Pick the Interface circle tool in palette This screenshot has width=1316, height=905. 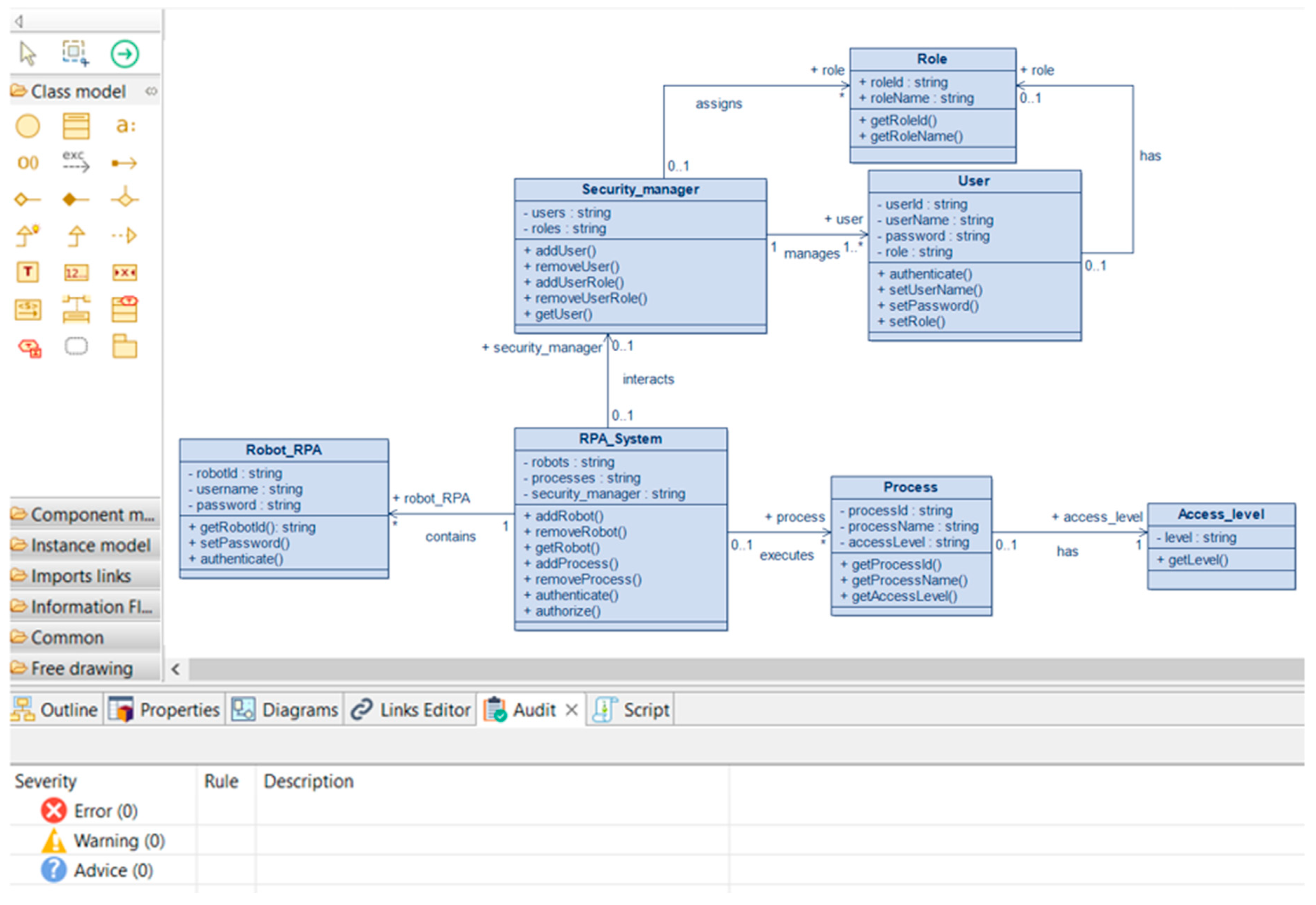coord(27,126)
